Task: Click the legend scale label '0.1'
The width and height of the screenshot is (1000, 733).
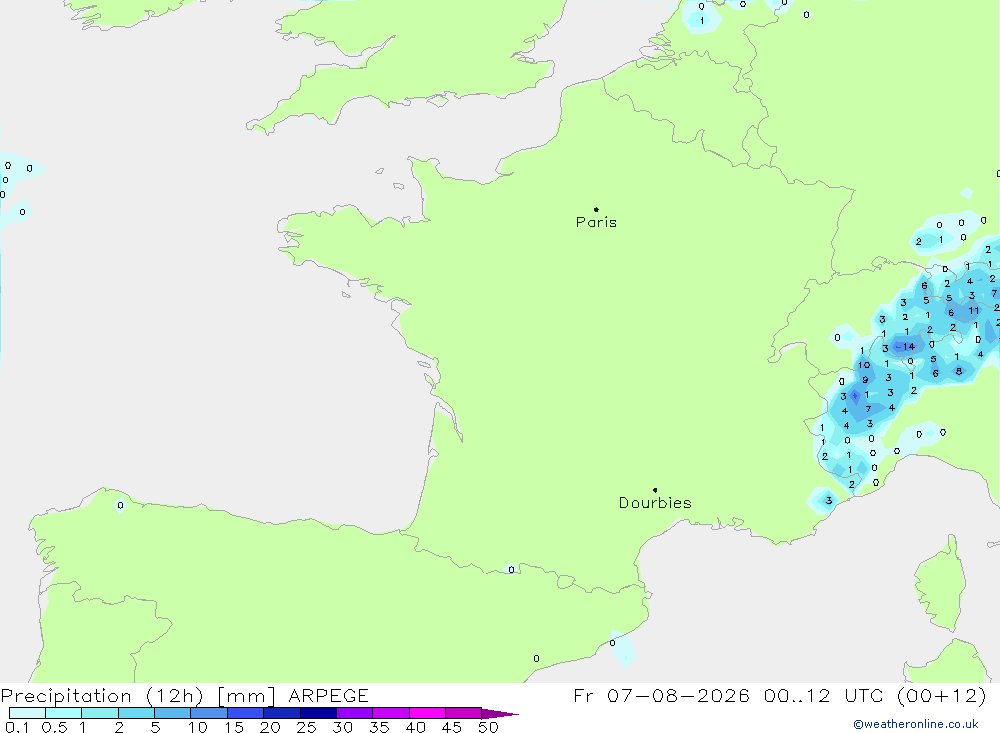Action: [x=17, y=727]
